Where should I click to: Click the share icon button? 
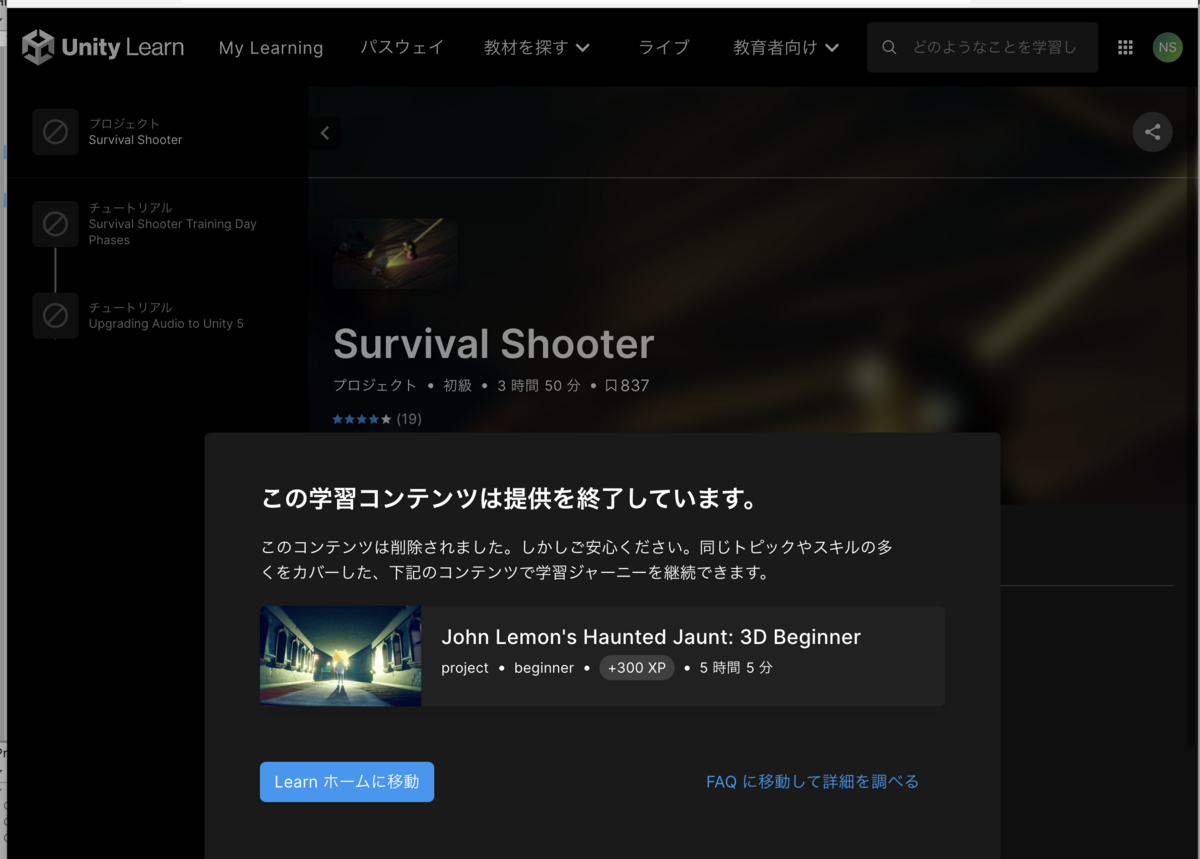[1152, 132]
